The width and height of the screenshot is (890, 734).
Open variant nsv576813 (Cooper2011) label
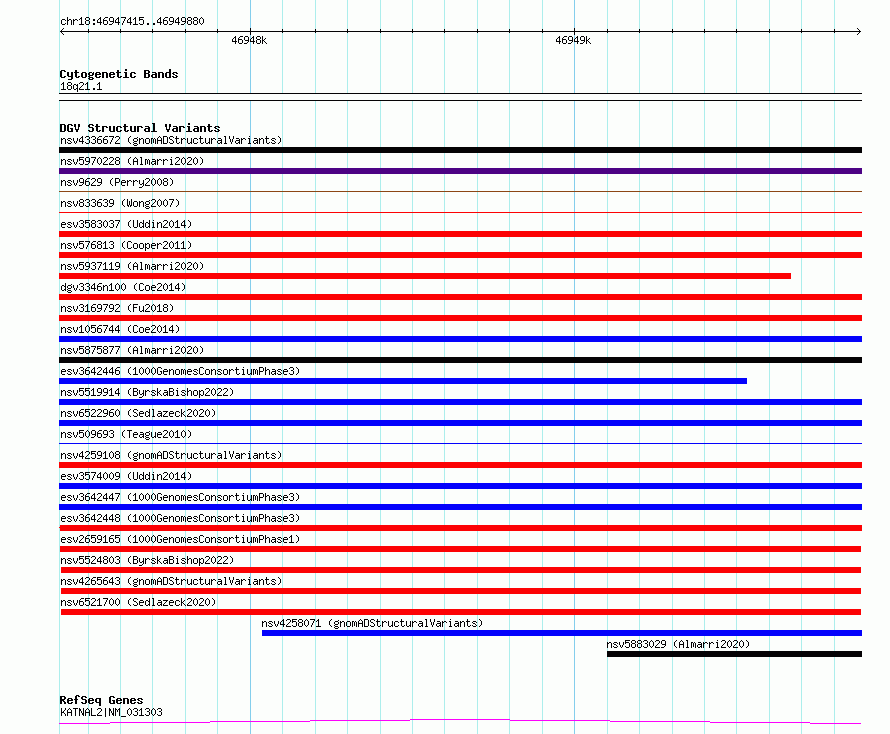coord(126,245)
